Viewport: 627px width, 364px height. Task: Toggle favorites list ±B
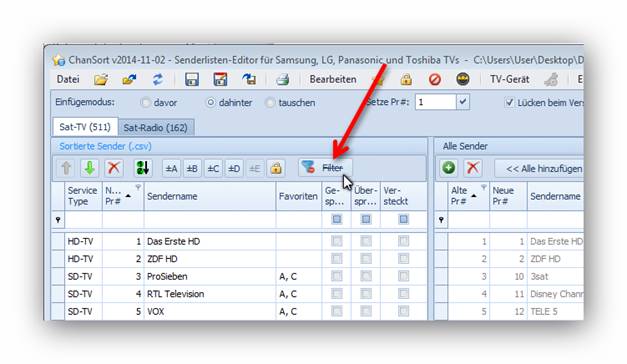tap(192, 168)
